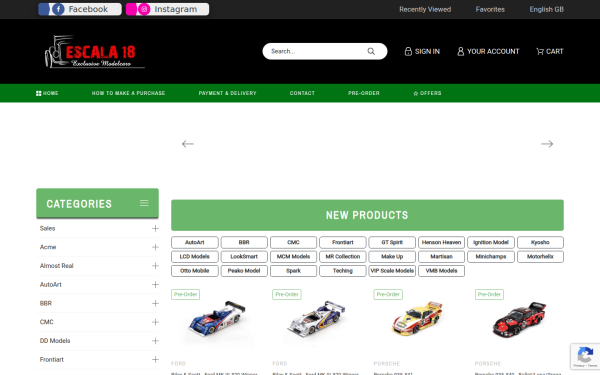Open the shopping Cart icon

pyautogui.click(x=540, y=51)
